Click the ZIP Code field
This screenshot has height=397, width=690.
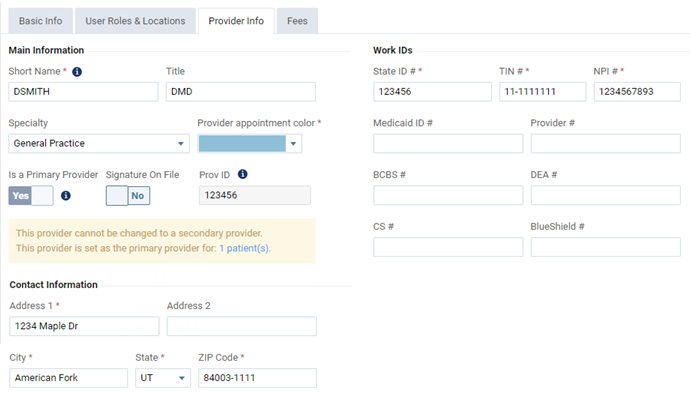pos(257,378)
